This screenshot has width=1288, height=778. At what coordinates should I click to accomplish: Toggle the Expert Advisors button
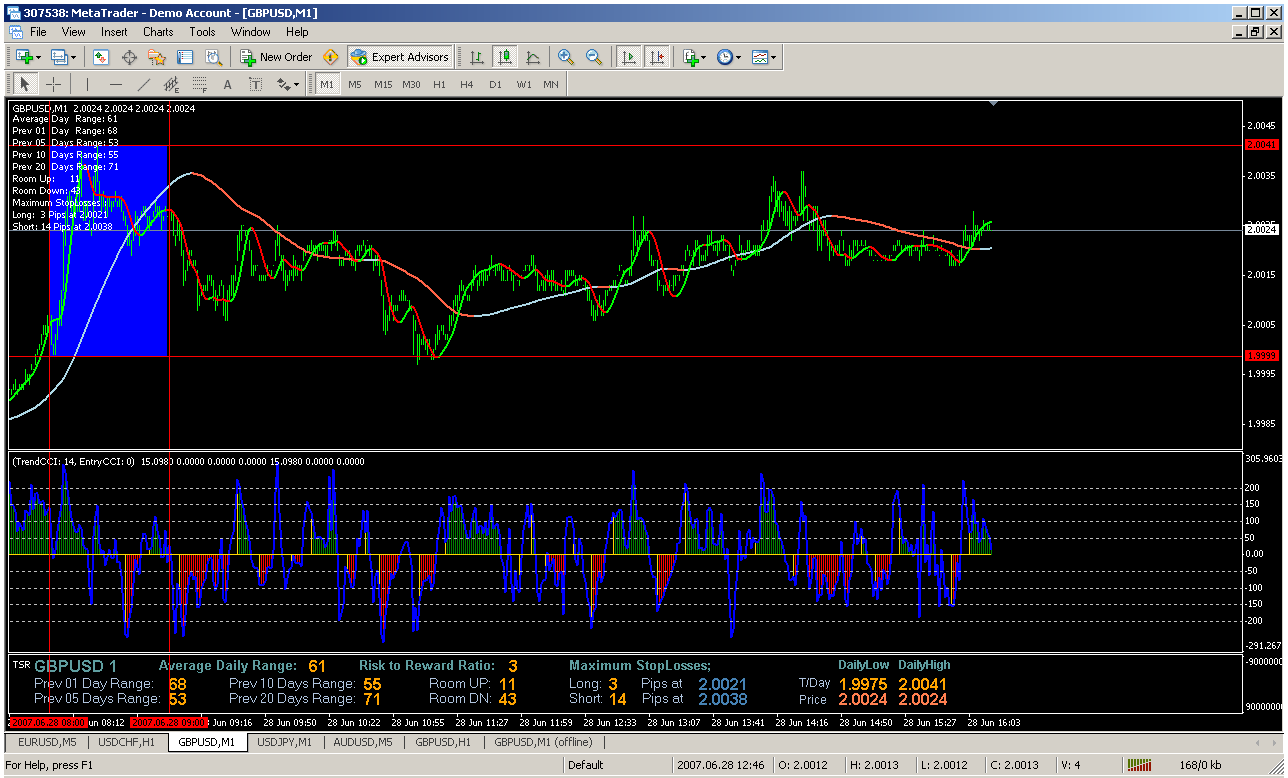[x=400, y=57]
